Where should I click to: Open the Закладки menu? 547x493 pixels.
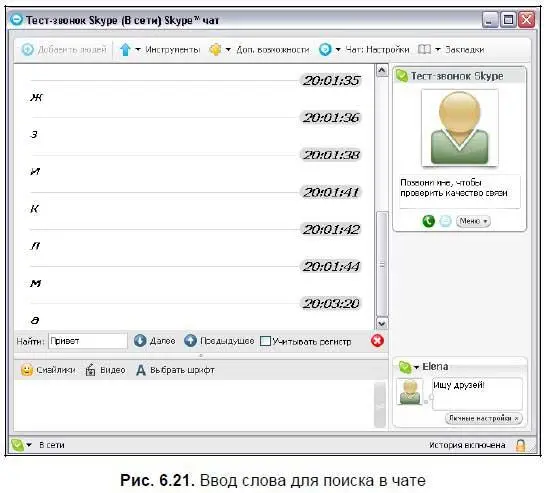pos(465,50)
